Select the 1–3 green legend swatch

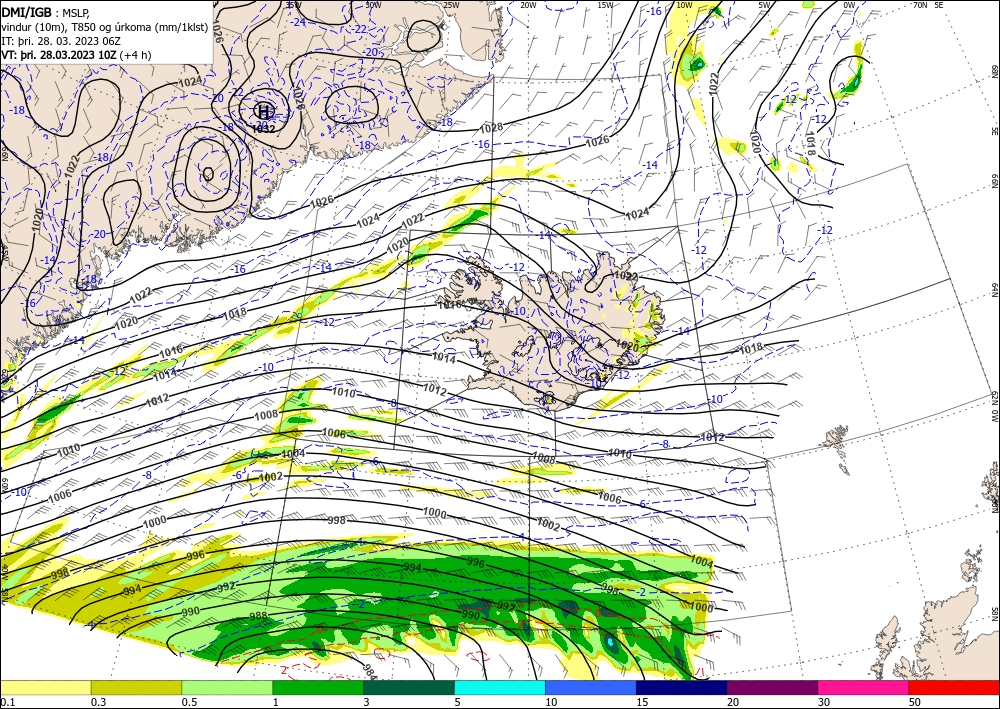tap(318, 687)
